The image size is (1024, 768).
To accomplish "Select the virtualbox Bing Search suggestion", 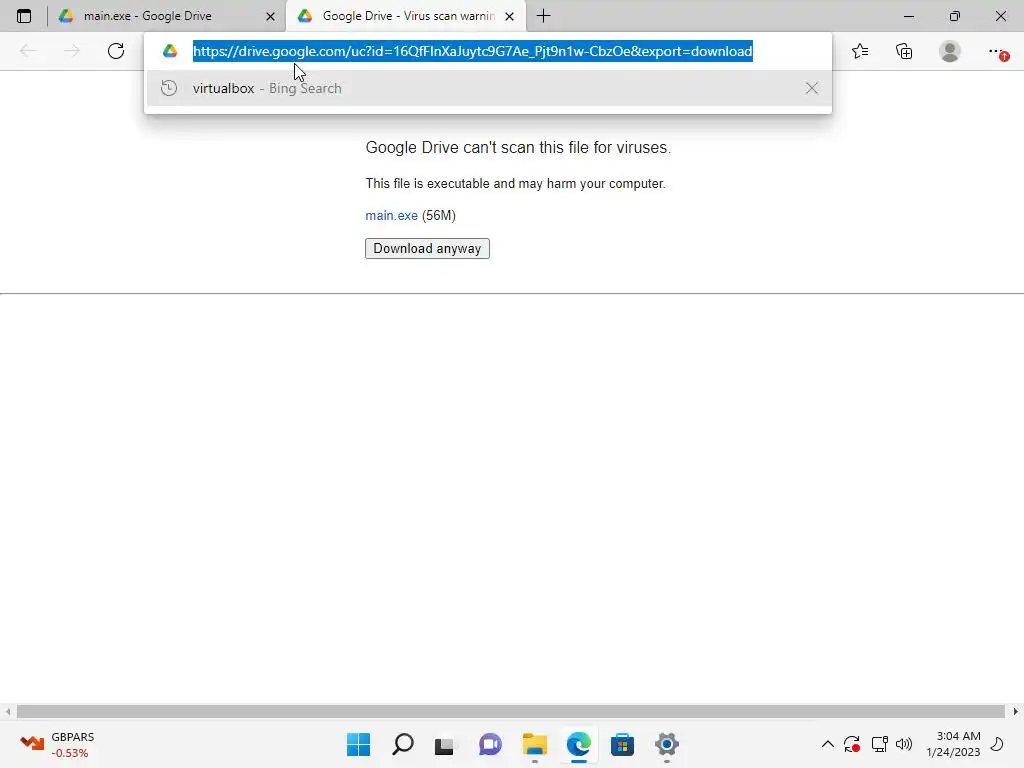I will click(x=488, y=88).
